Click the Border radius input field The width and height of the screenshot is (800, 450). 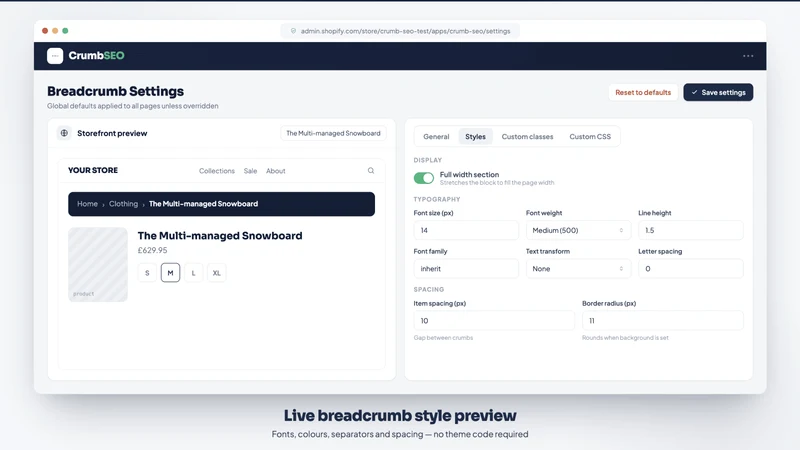point(663,320)
